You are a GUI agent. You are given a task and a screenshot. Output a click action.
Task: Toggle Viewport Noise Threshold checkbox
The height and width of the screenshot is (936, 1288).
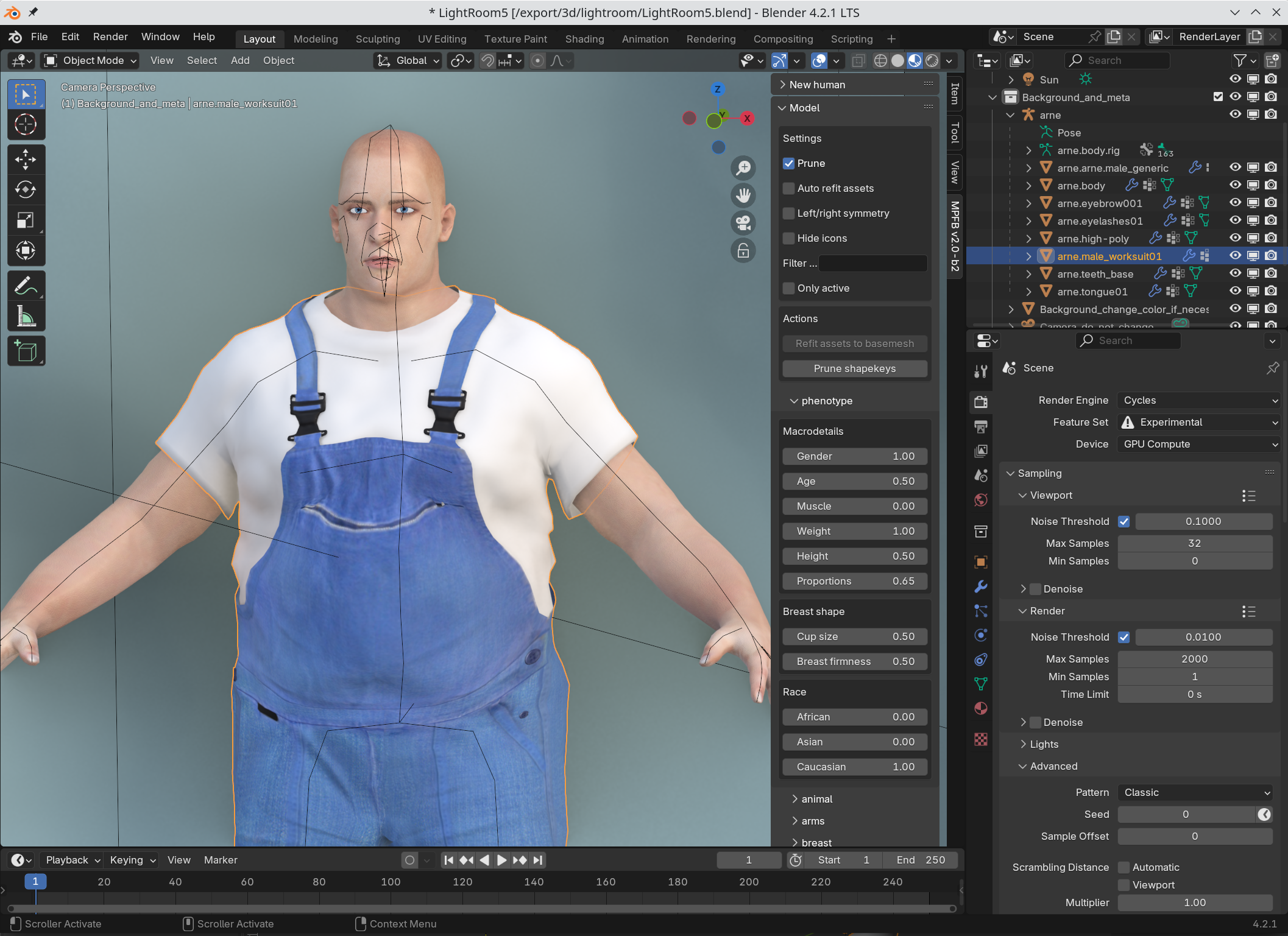[1124, 521]
